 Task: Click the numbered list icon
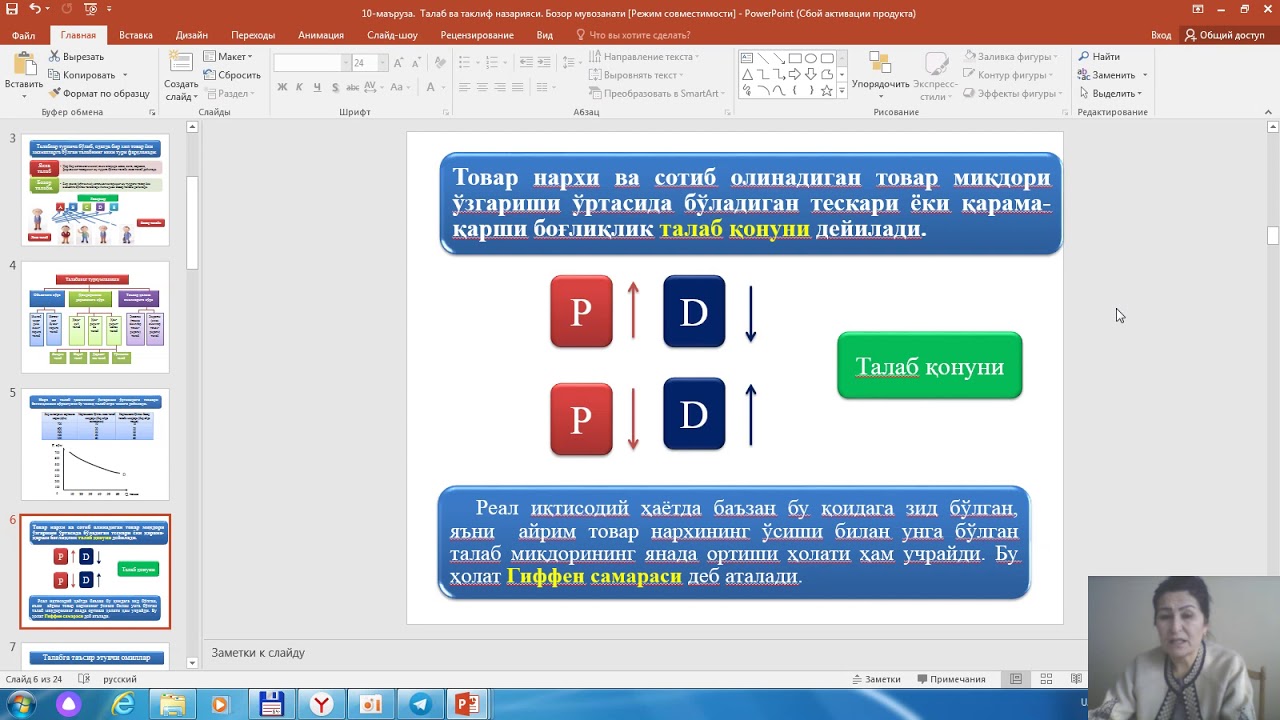[x=491, y=63]
